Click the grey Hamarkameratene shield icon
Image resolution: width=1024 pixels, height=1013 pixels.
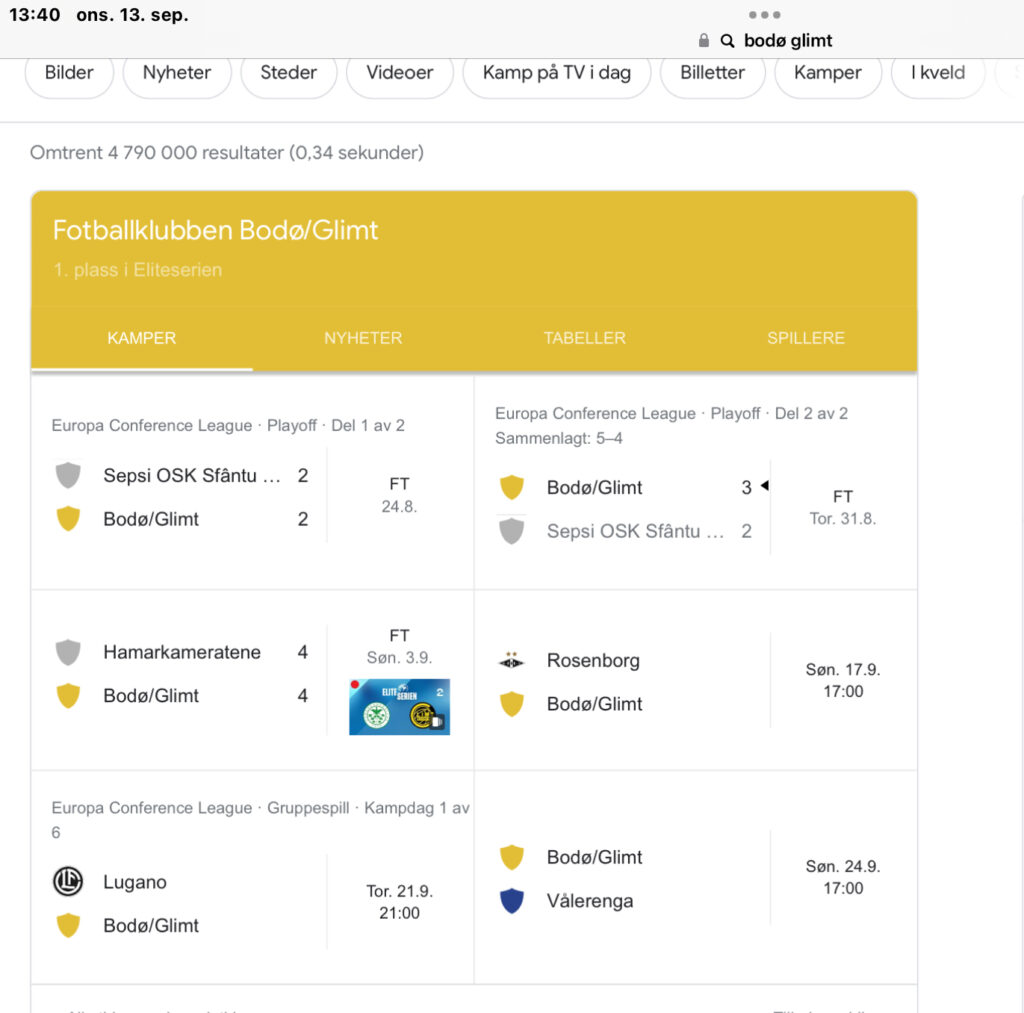68,652
